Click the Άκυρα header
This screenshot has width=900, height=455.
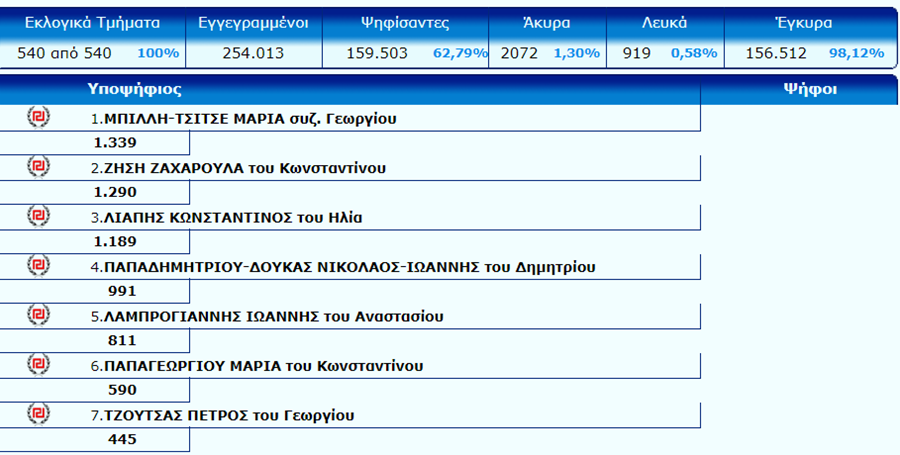(547, 24)
